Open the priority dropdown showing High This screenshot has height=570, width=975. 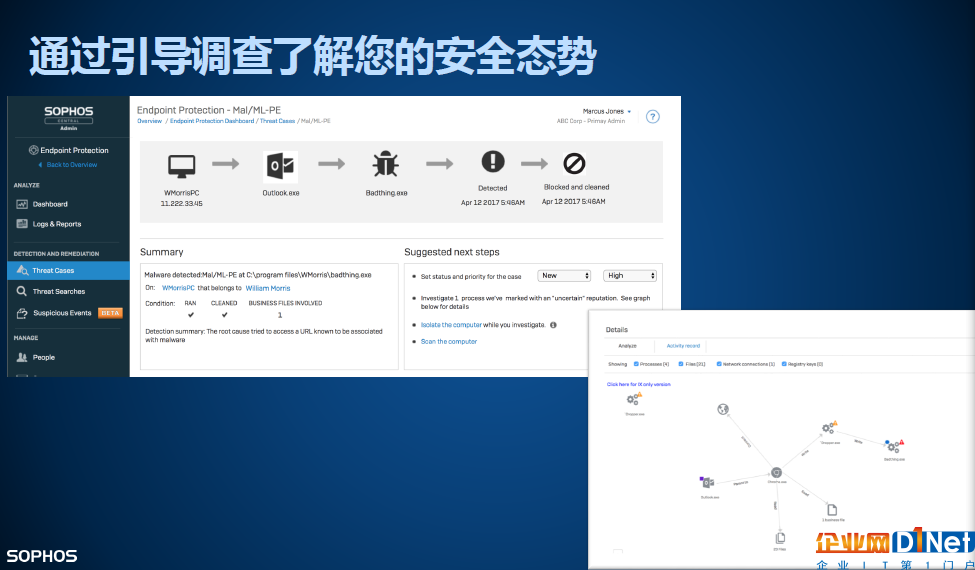point(629,275)
